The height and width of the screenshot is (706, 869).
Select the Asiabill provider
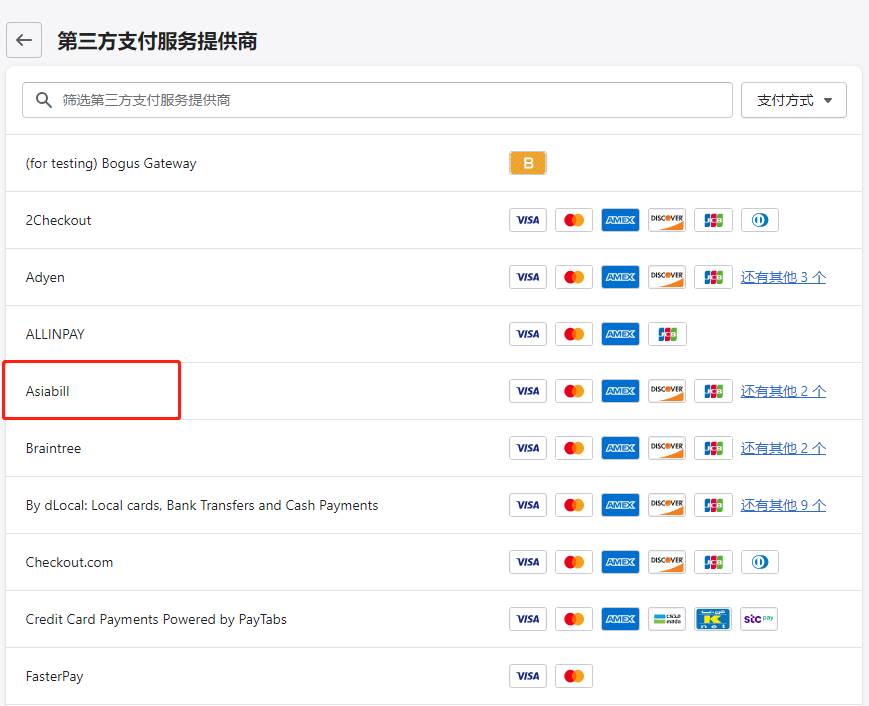(x=48, y=391)
